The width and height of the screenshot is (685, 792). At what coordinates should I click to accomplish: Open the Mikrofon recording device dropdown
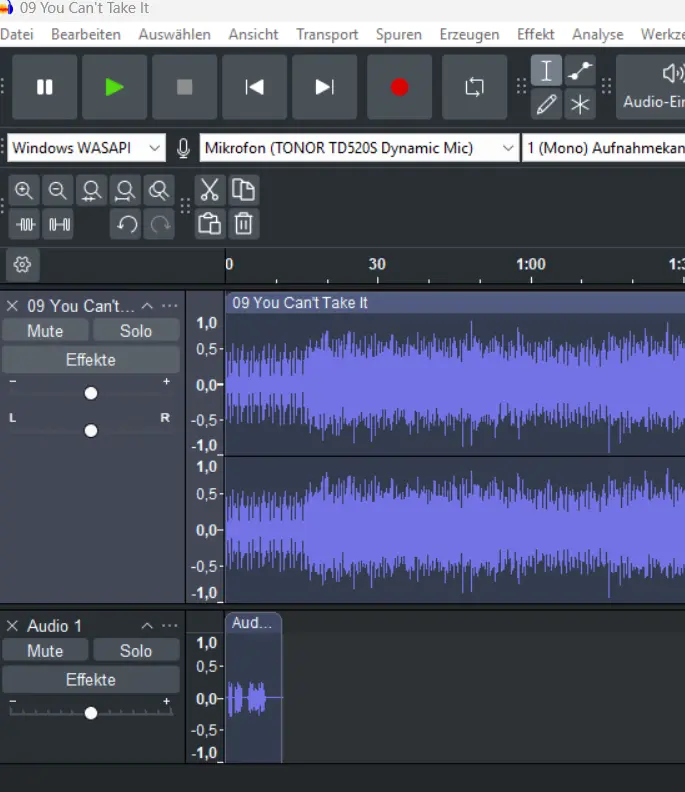tap(359, 148)
